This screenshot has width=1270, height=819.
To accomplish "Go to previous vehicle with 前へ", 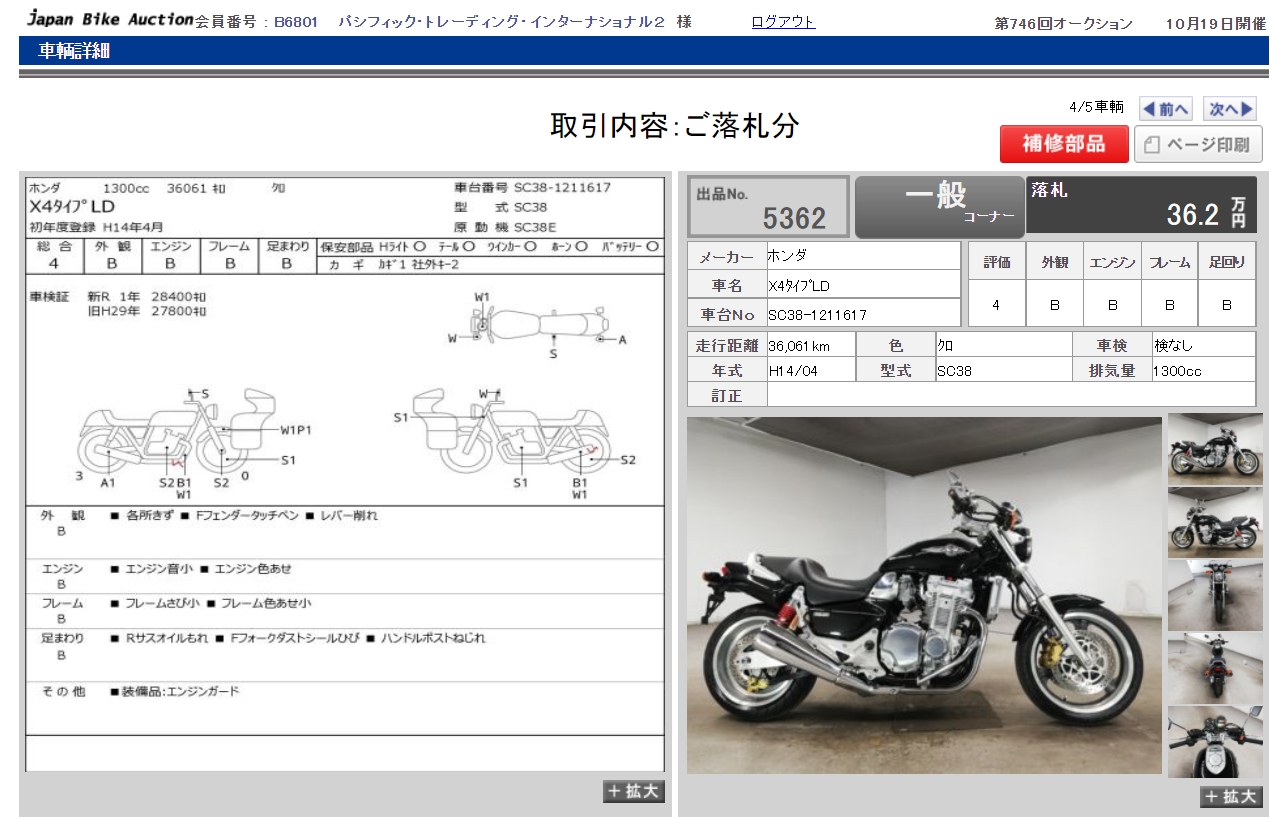I will [1165, 109].
